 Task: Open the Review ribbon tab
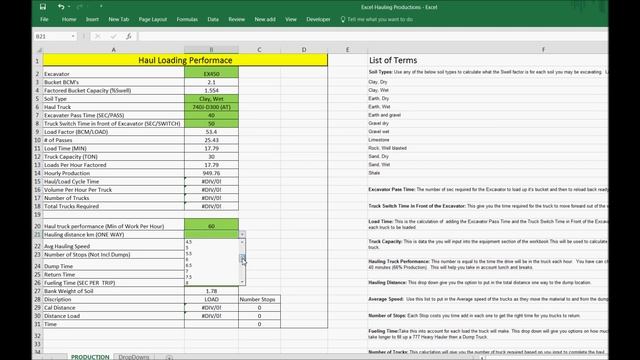[x=237, y=19]
